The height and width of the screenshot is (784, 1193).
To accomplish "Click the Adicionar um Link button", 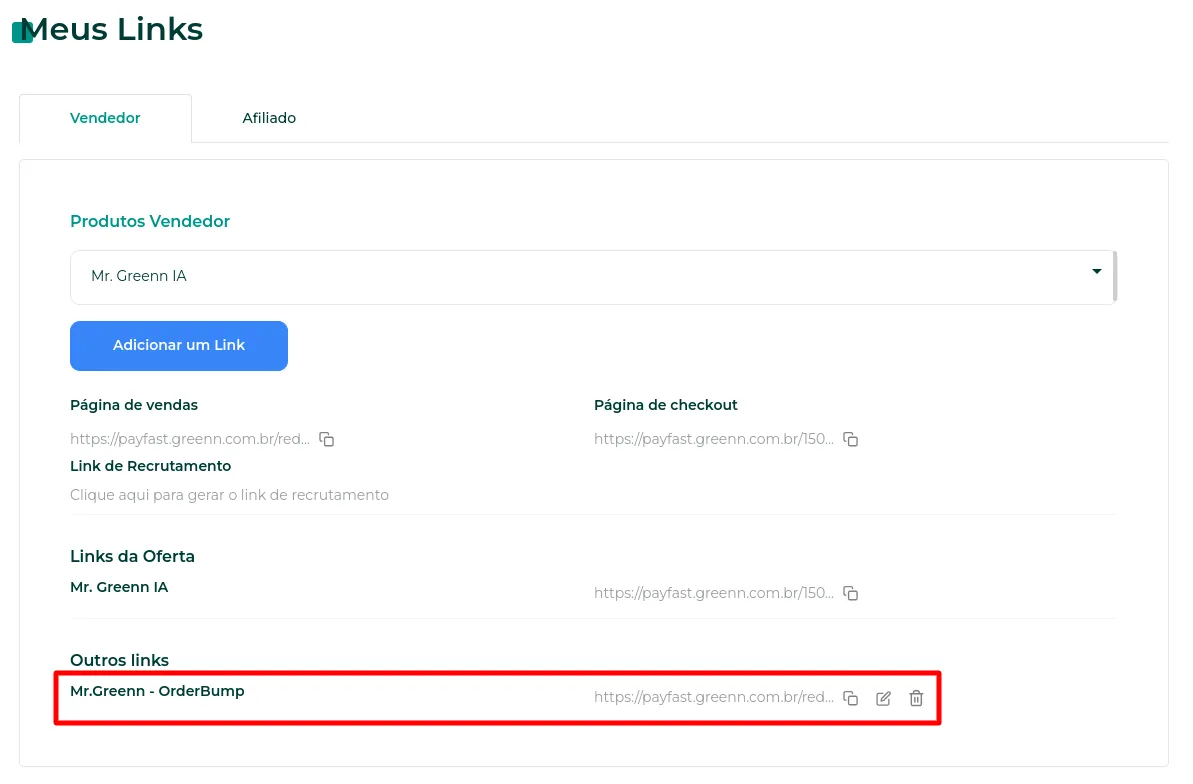I will [x=179, y=346].
